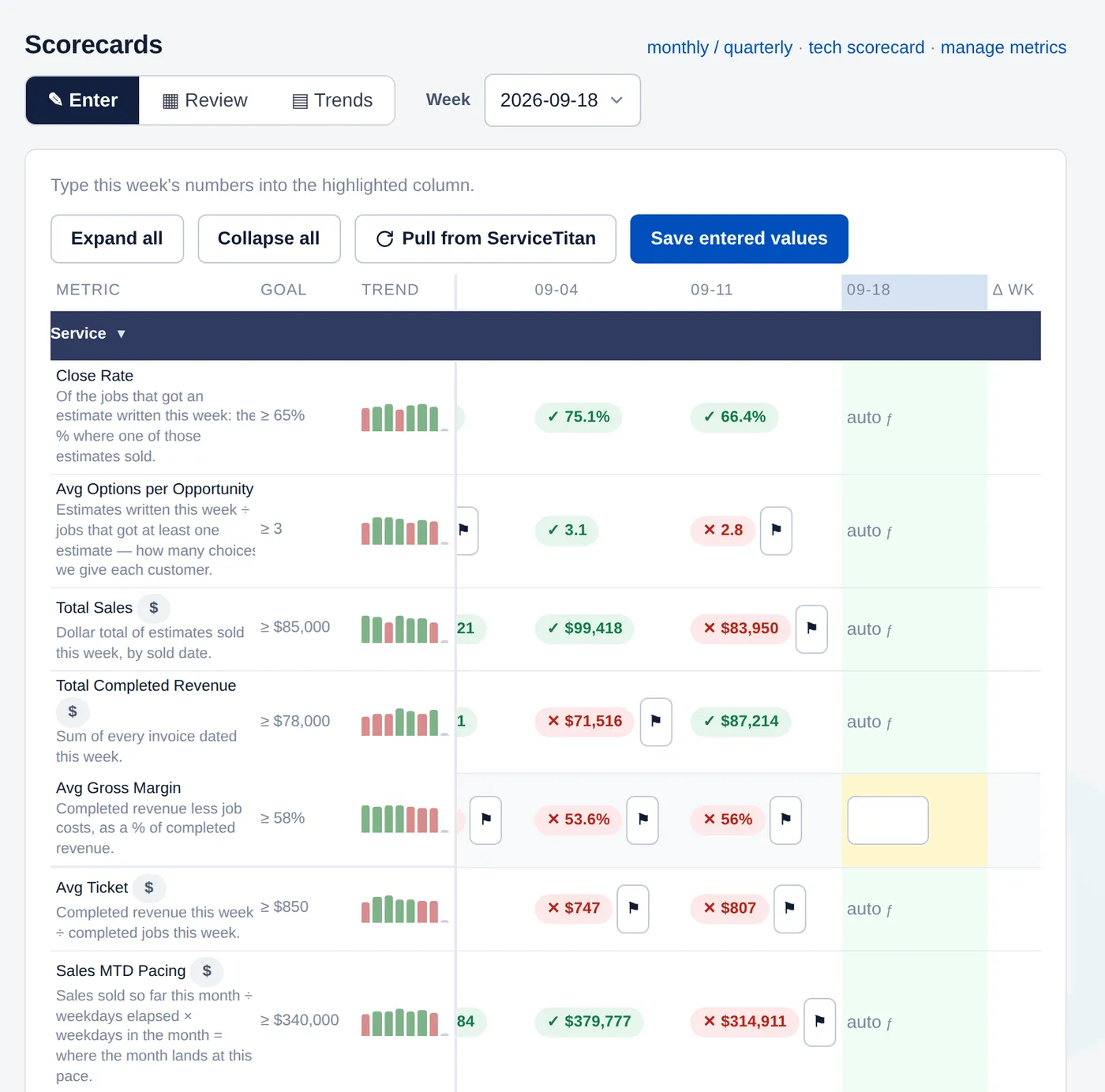Click the Avg Gross Margin metric name

(x=118, y=788)
